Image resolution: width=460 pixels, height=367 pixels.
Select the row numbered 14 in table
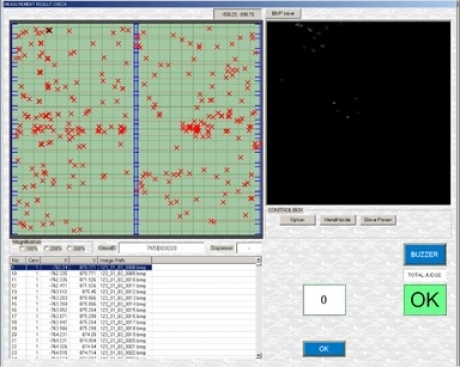pyautogui.click(x=81, y=298)
